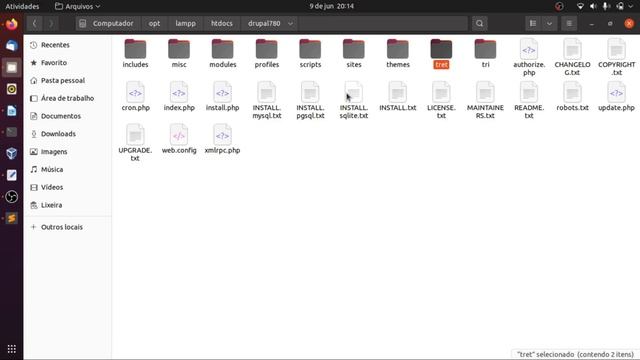Select the CHANGELOG.txt file
This screenshot has height=360, width=640.
tap(572, 57)
